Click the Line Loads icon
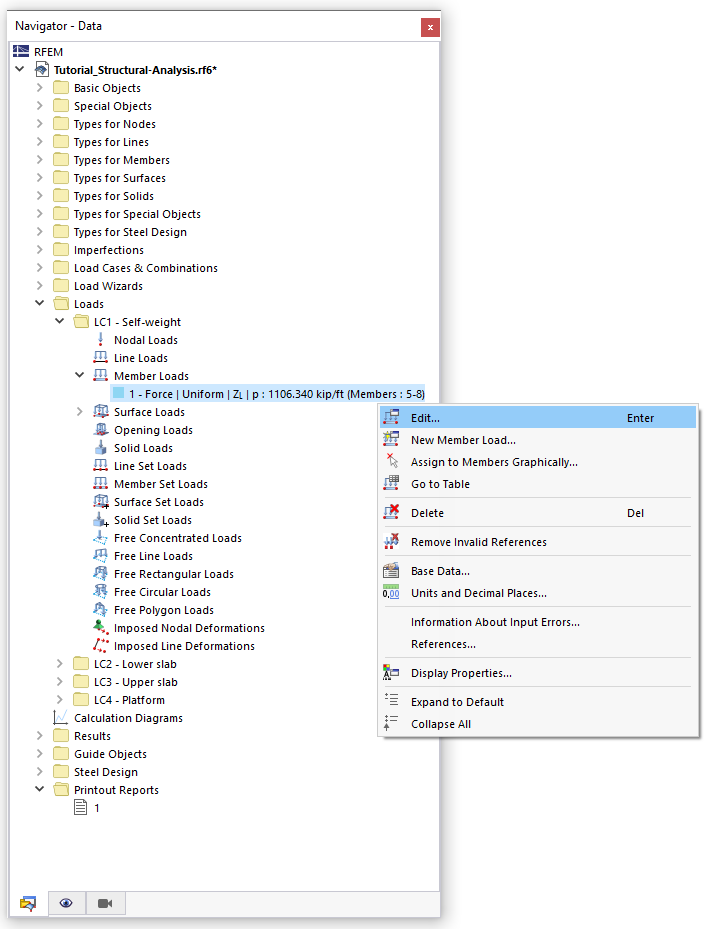The image size is (707, 929). point(101,357)
